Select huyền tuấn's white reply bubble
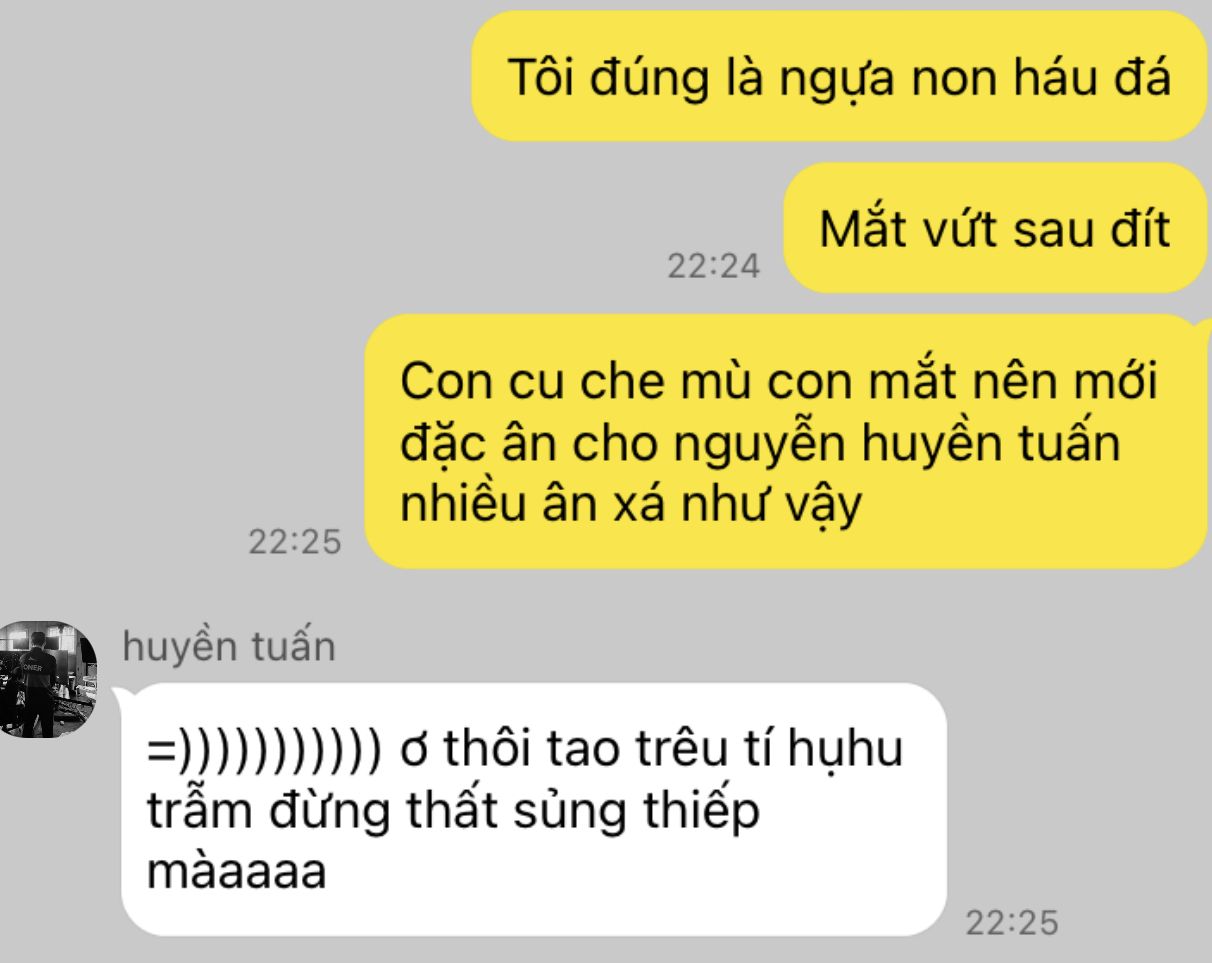Viewport: 1212px width, 963px height. tap(533, 809)
